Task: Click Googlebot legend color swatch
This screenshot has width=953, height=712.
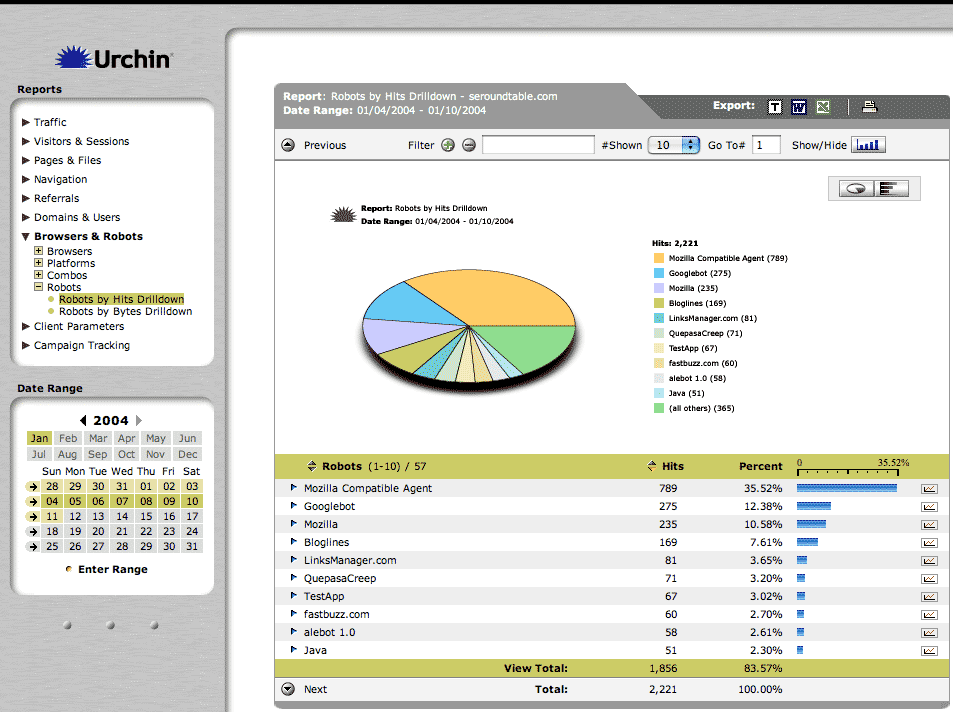Action: coord(659,274)
